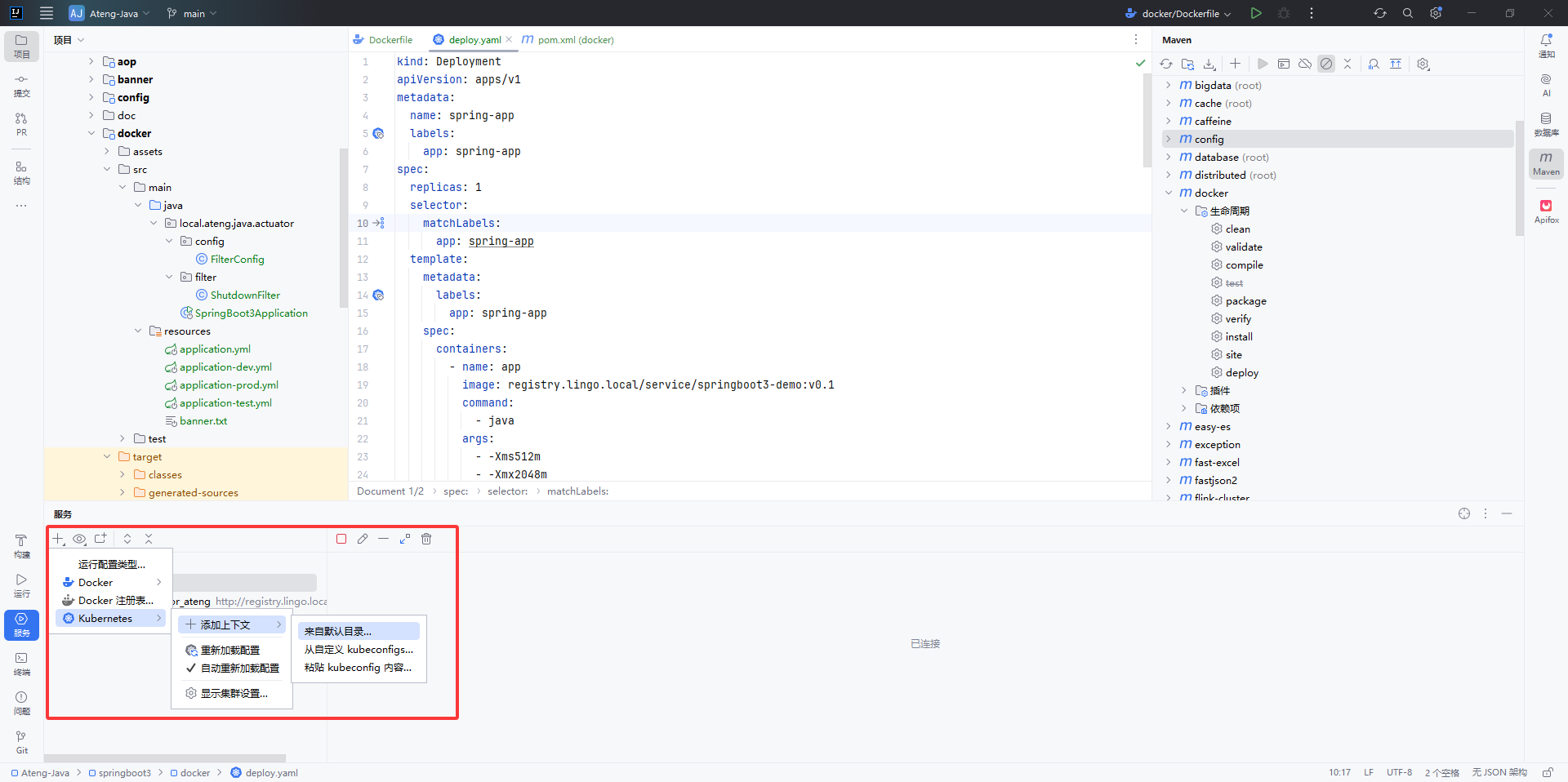Click the Maven reload projects icon
The width and height of the screenshot is (1568, 782).
1166,64
